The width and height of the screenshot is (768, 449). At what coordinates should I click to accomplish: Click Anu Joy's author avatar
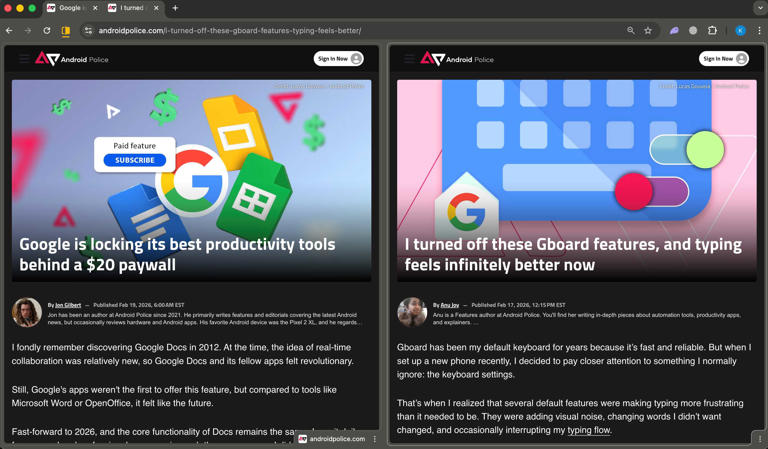(412, 312)
